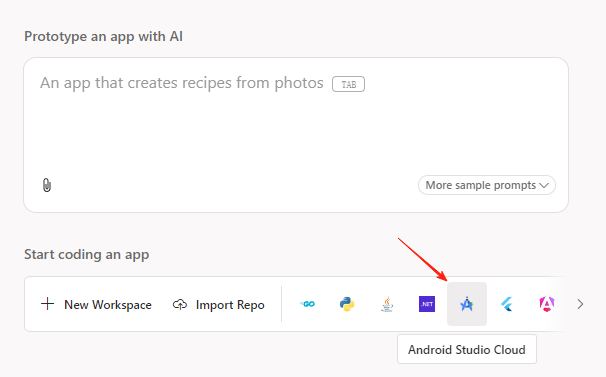Click the New Workspace button label

(108, 305)
